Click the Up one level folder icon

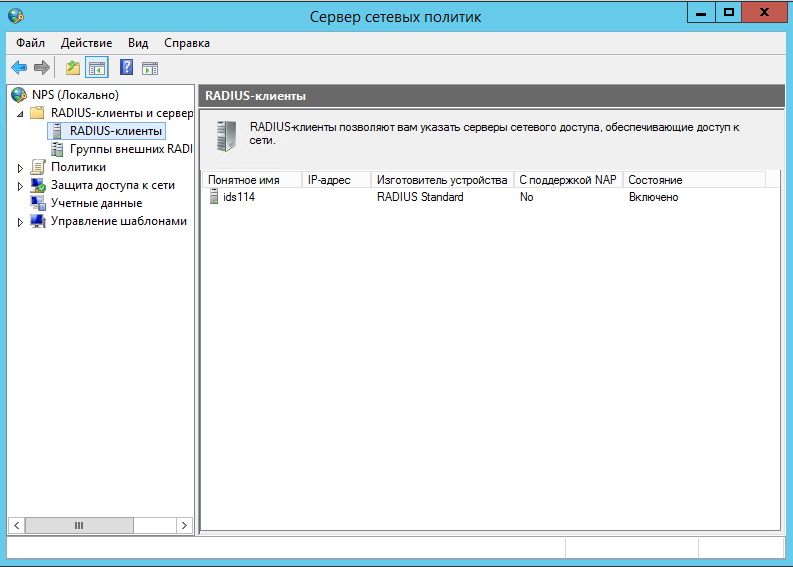[72, 68]
